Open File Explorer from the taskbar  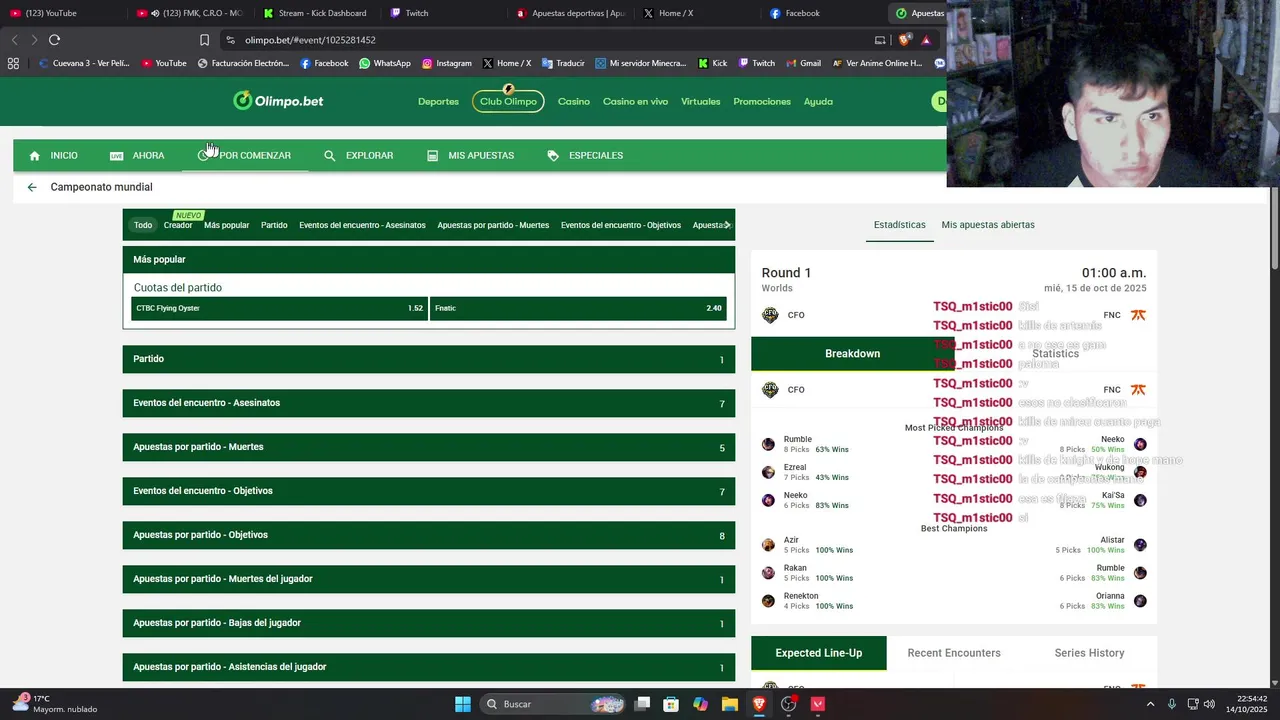730,704
